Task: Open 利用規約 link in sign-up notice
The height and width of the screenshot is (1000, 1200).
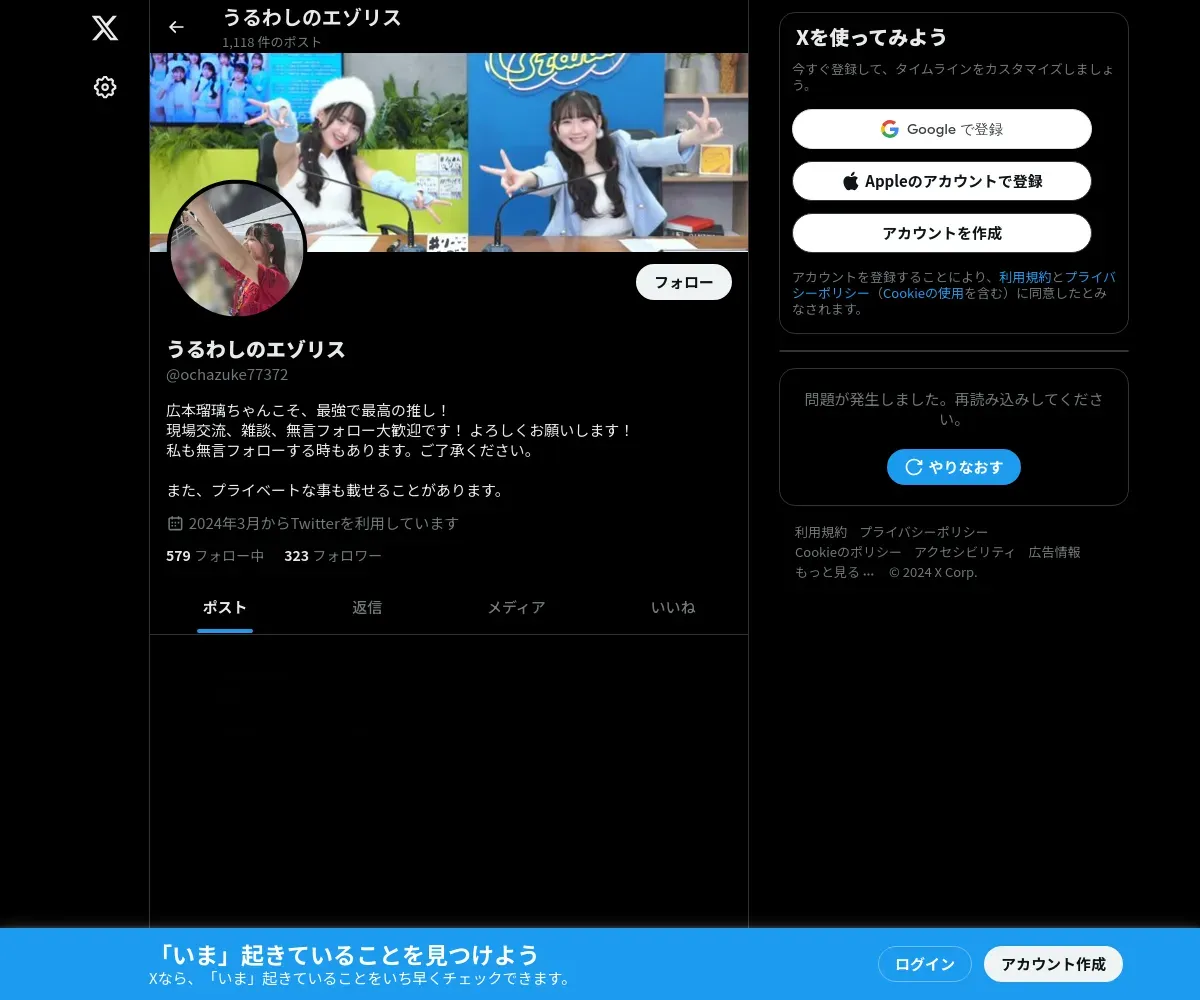Action: 1025,277
